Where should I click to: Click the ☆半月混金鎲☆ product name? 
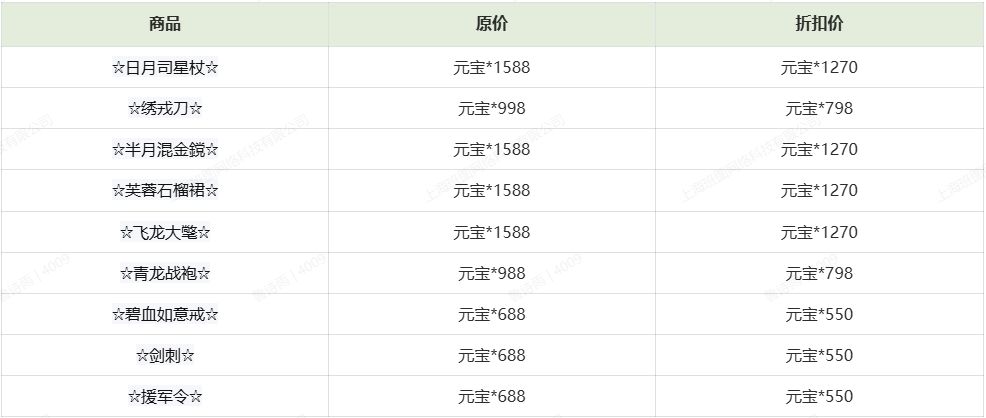pyautogui.click(x=165, y=149)
